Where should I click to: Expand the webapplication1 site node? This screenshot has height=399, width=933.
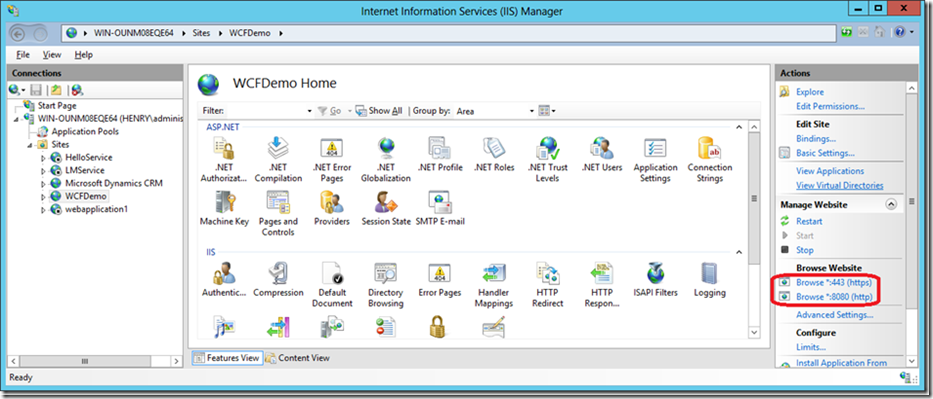click(43, 210)
